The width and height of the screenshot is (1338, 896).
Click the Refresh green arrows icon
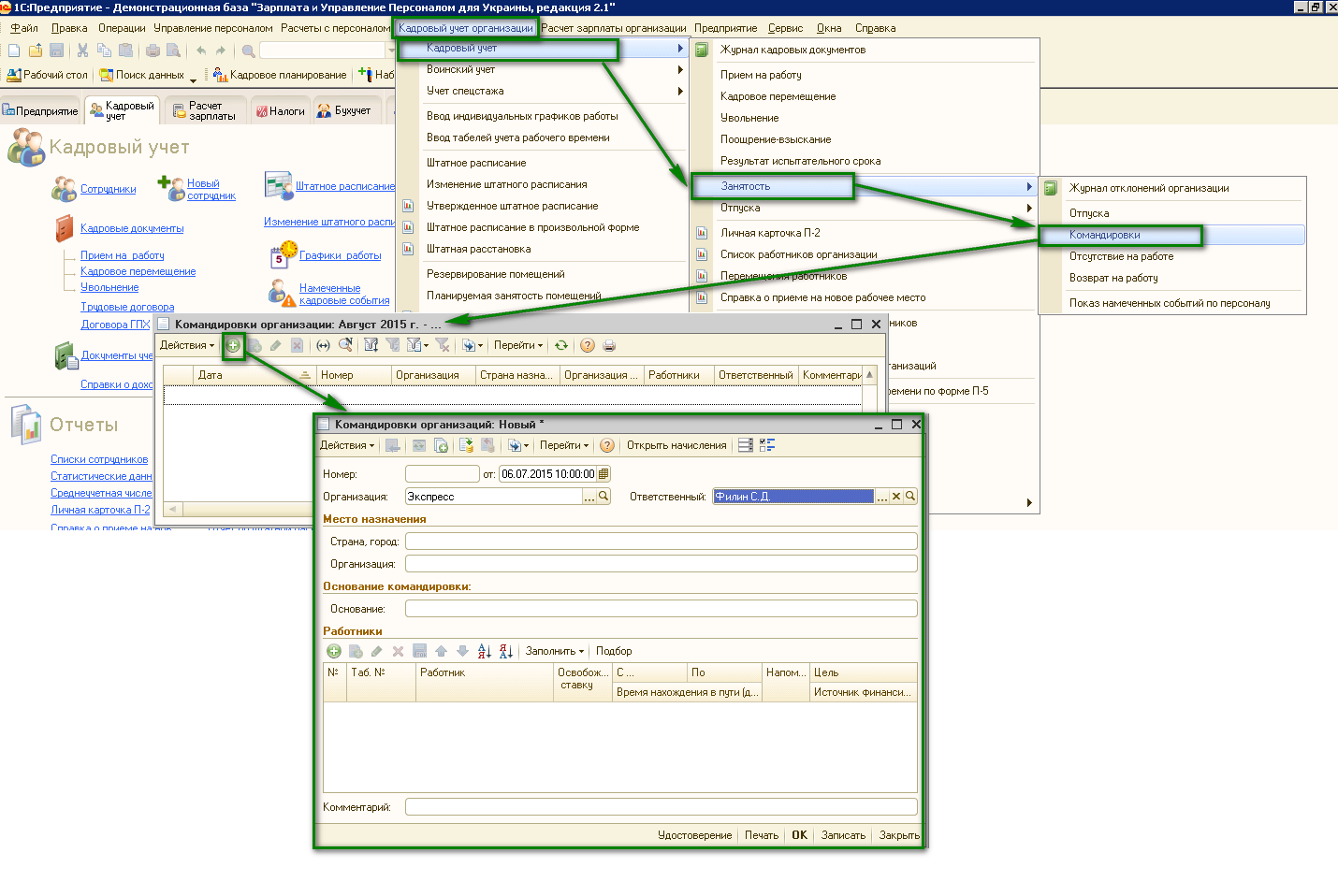(x=561, y=345)
